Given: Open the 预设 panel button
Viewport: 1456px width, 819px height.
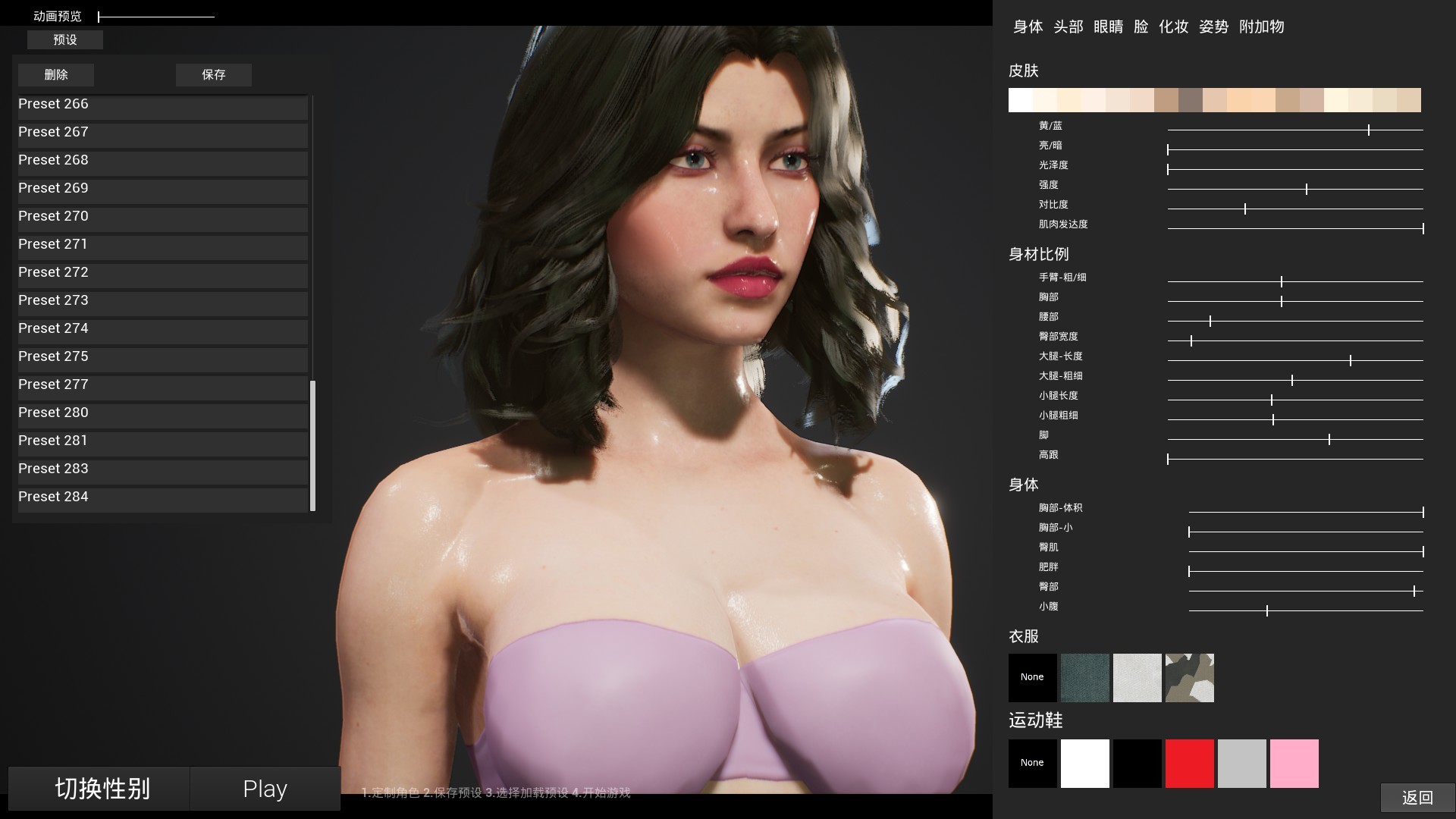Looking at the screenshot, I should 65,40.
